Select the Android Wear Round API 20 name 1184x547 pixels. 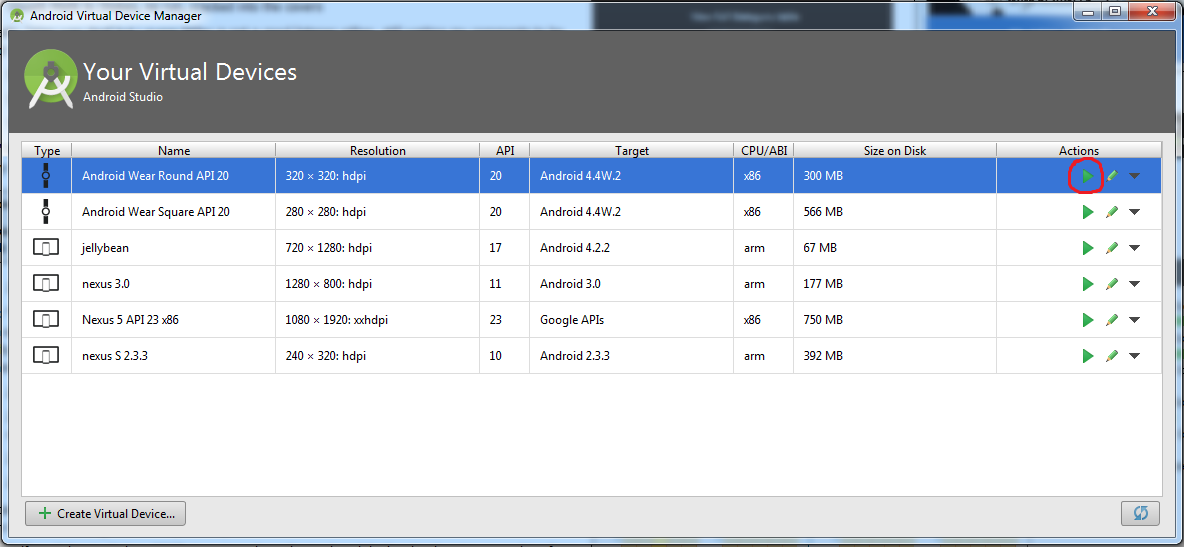tap(155, 176)
